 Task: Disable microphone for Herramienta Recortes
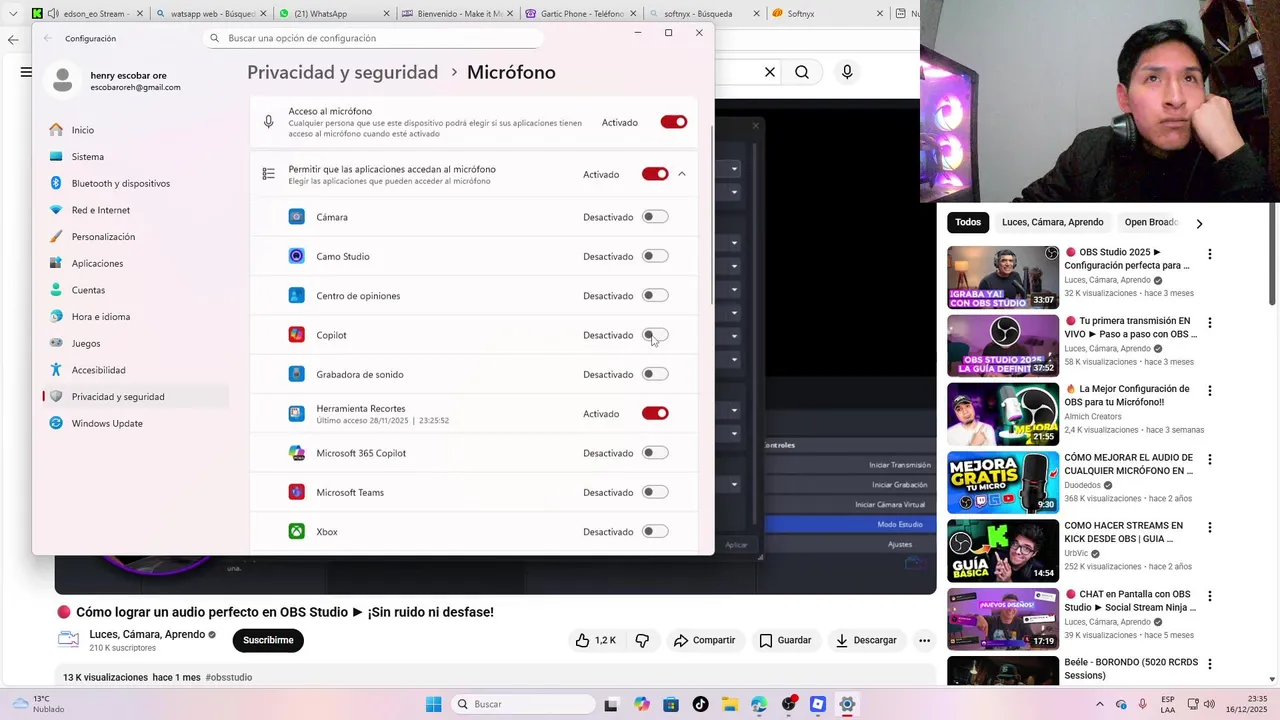click(x=655, y=413)
